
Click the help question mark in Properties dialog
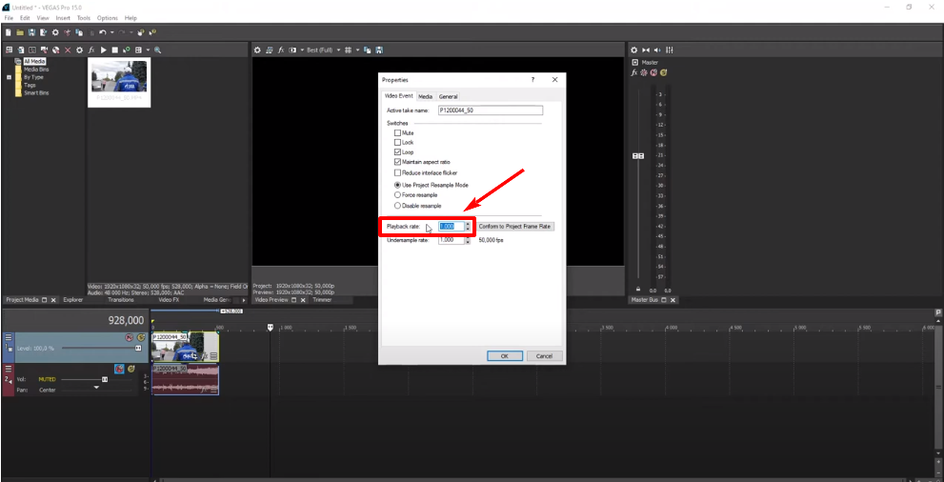coord(532,79)
